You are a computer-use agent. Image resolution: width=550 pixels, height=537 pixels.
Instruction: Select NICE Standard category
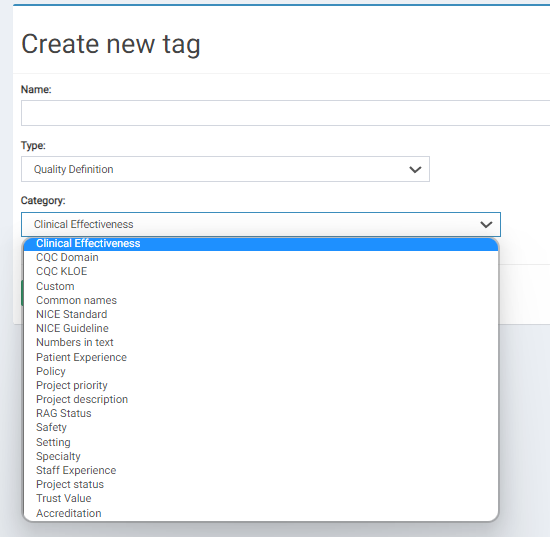[x=261, y=314]
